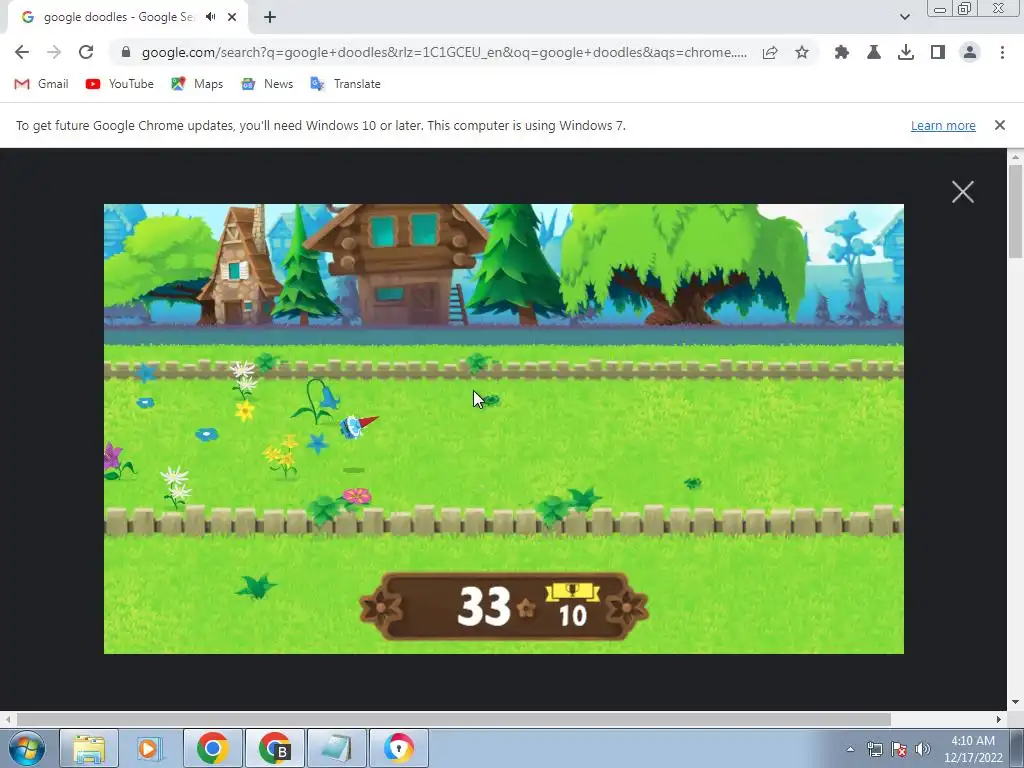Open the rightmost taskbar app icon
This screenshot has width=1024, height=768.
coord(399,748)
